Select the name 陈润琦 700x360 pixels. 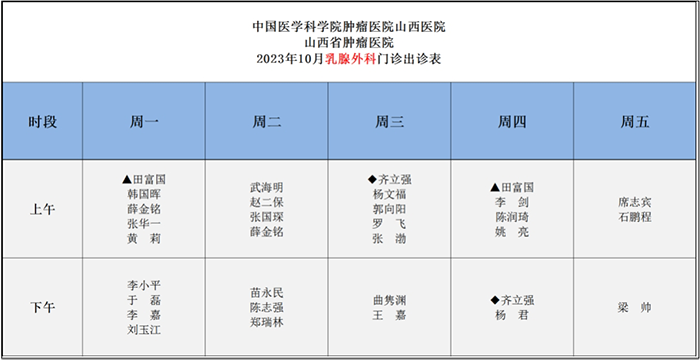point(512,217)
